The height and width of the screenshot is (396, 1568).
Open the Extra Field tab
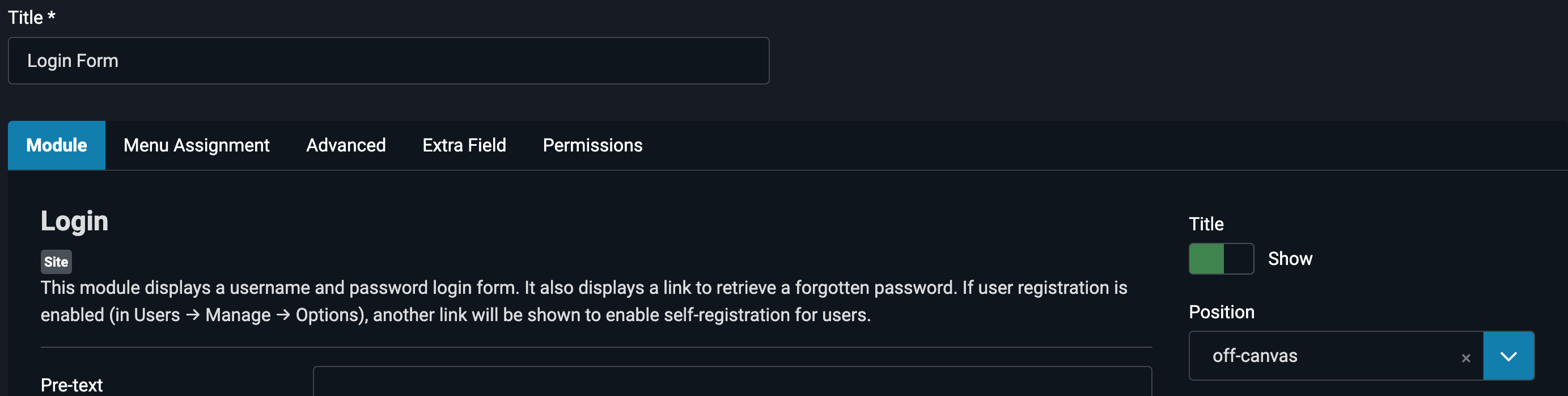click(x=464, y=146)
